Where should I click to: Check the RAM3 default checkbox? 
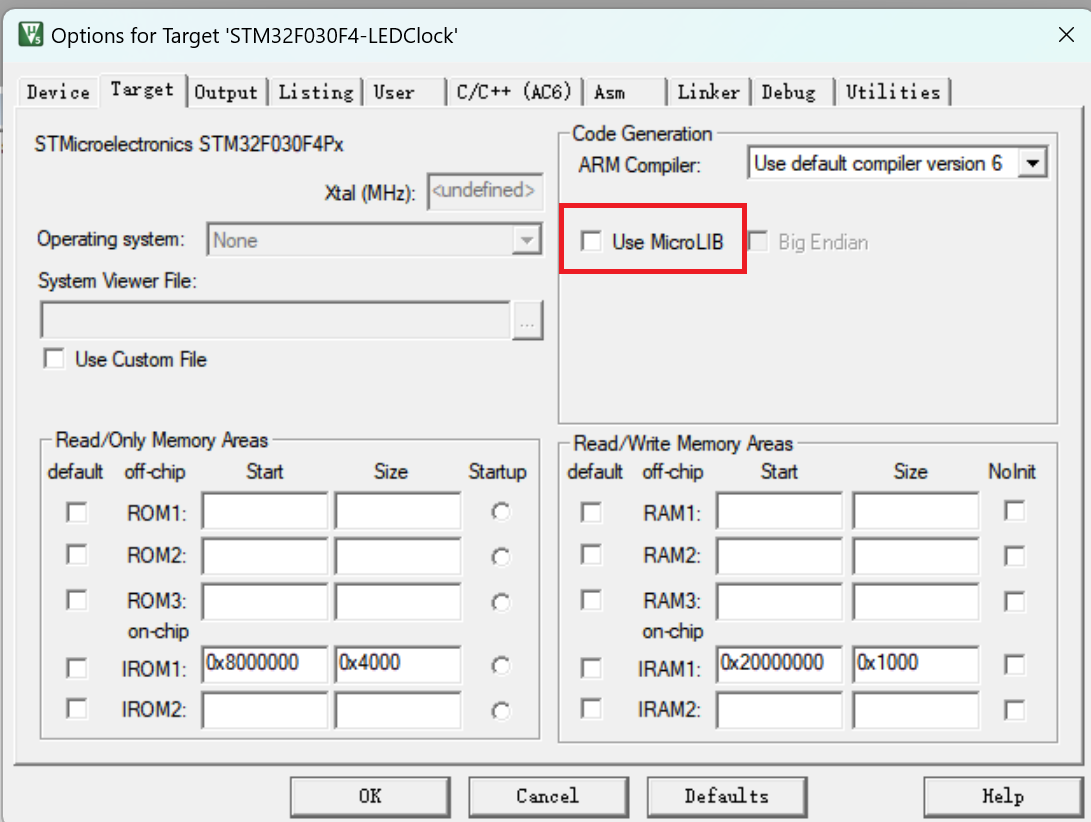(x=591, y=599)
